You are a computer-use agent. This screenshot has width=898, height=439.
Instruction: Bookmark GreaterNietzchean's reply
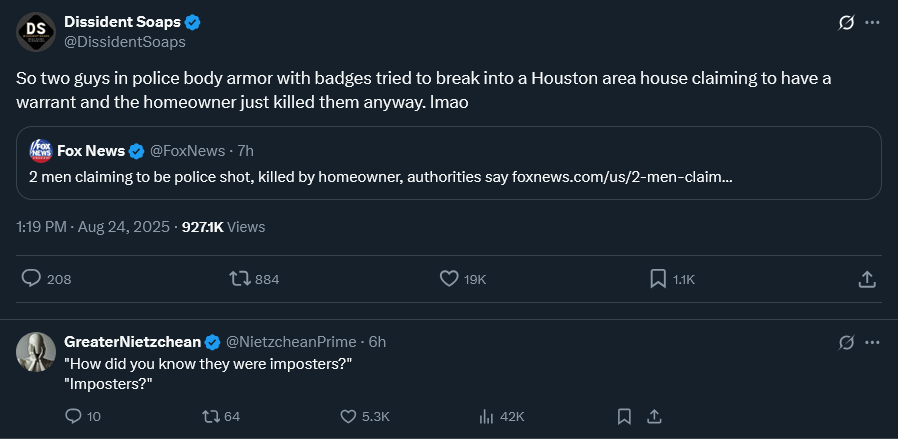[x=624, y=416]
